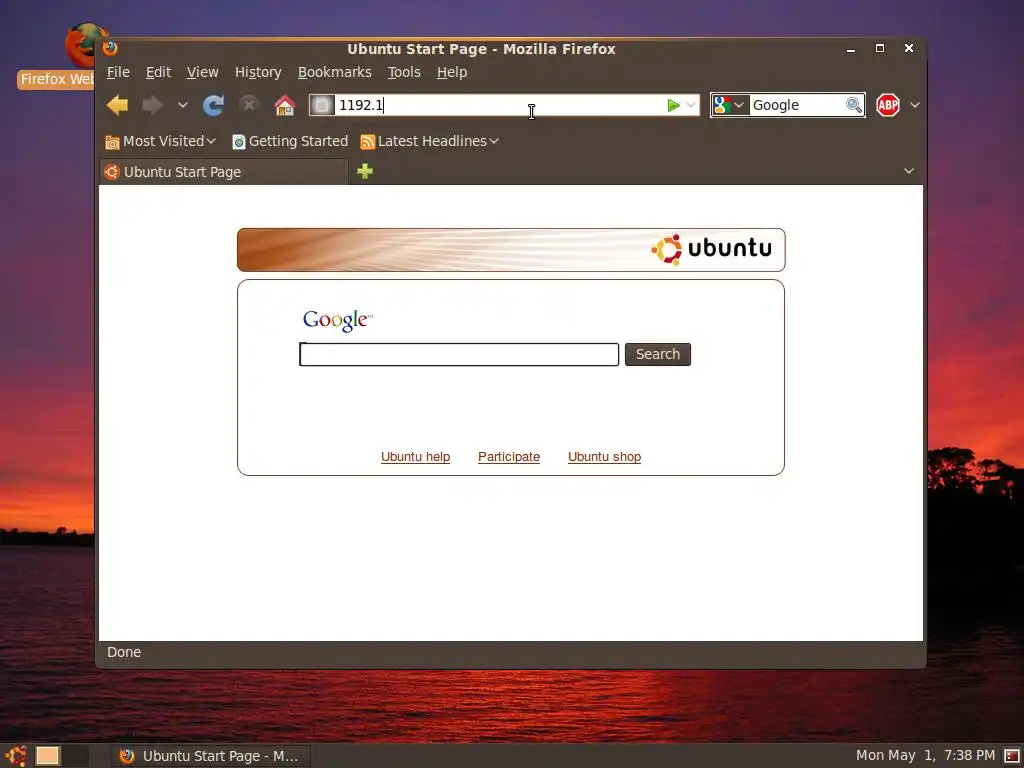Click the green Go arrow in address bar
The width and height of the screenshot is (1024, 768).
coord(673,105)
